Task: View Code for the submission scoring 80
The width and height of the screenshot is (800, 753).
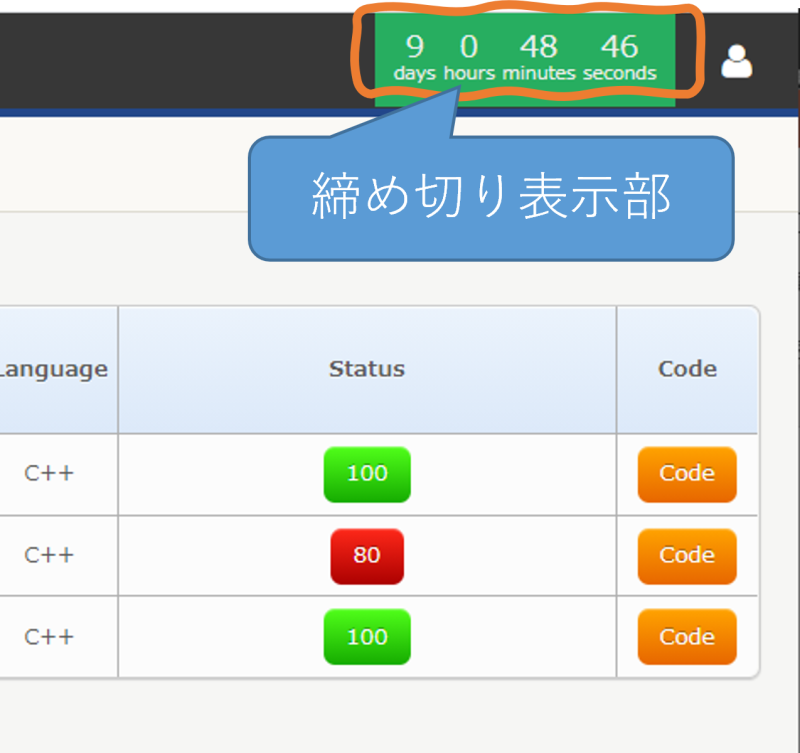Action: point(687,556)
